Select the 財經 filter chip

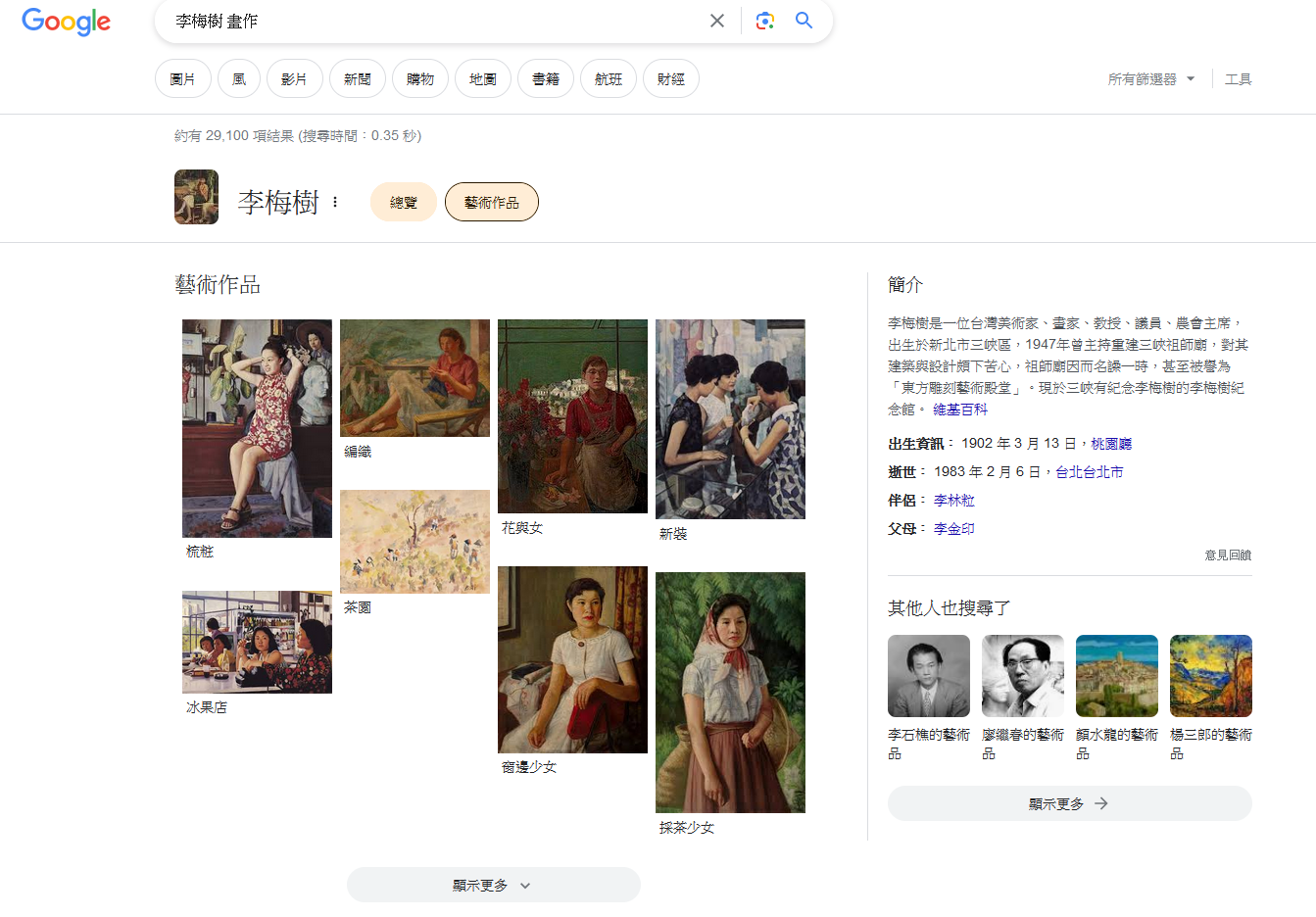671,79
